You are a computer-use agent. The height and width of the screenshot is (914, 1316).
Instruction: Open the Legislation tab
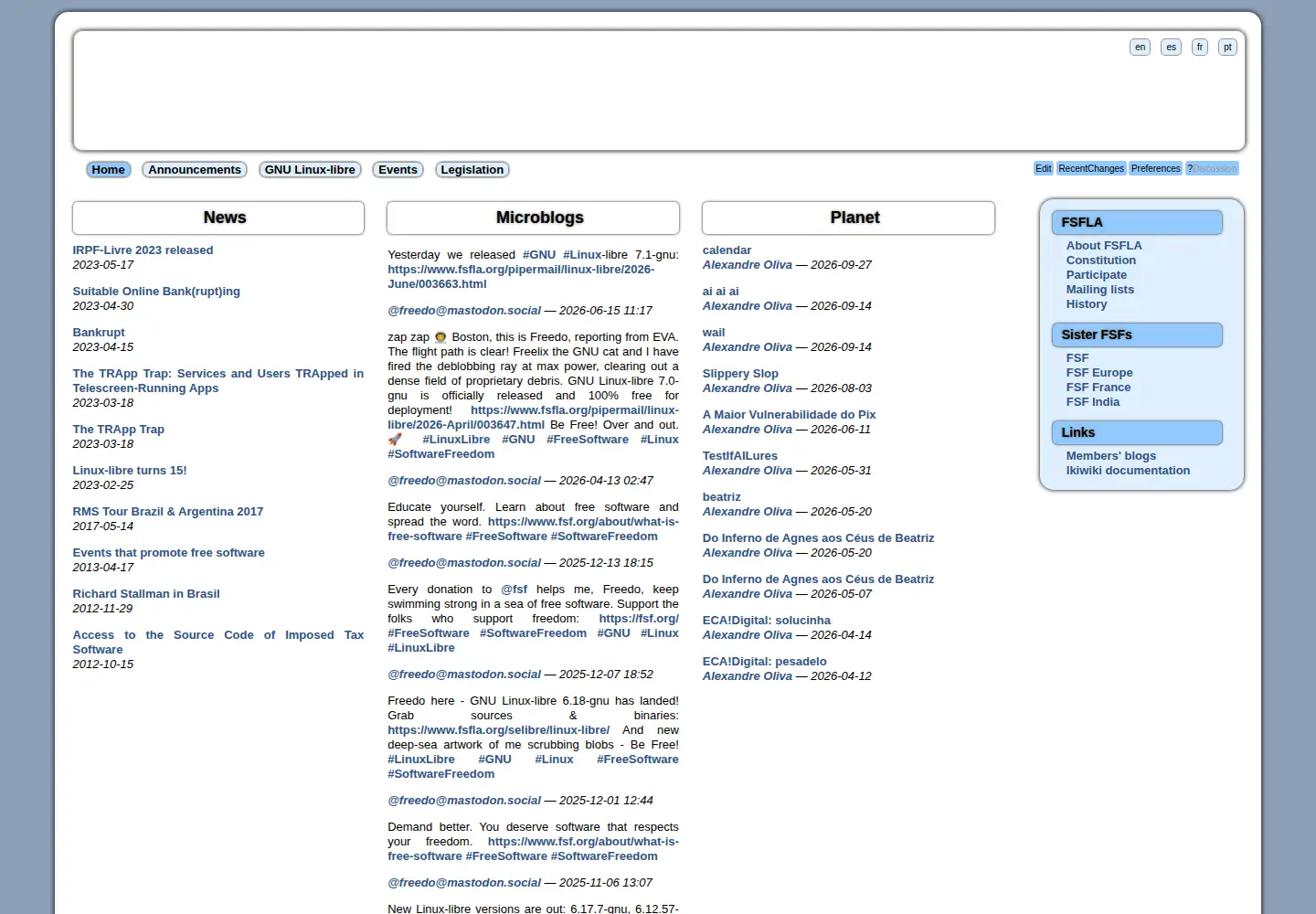(x=472, y=169)
